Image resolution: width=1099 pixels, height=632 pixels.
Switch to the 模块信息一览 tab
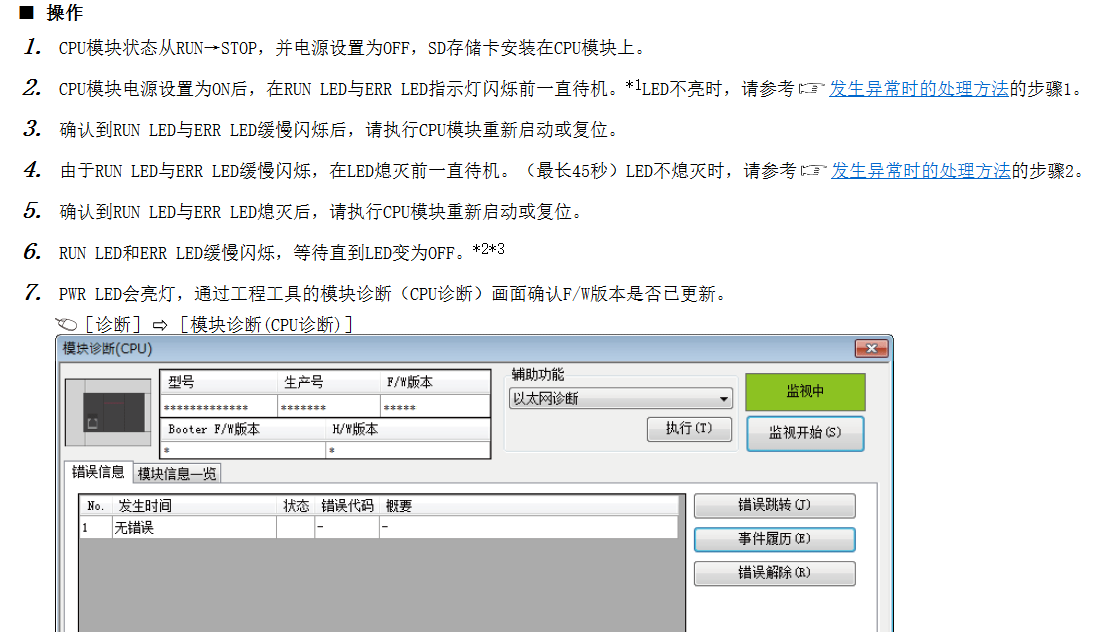coord(177,473)
